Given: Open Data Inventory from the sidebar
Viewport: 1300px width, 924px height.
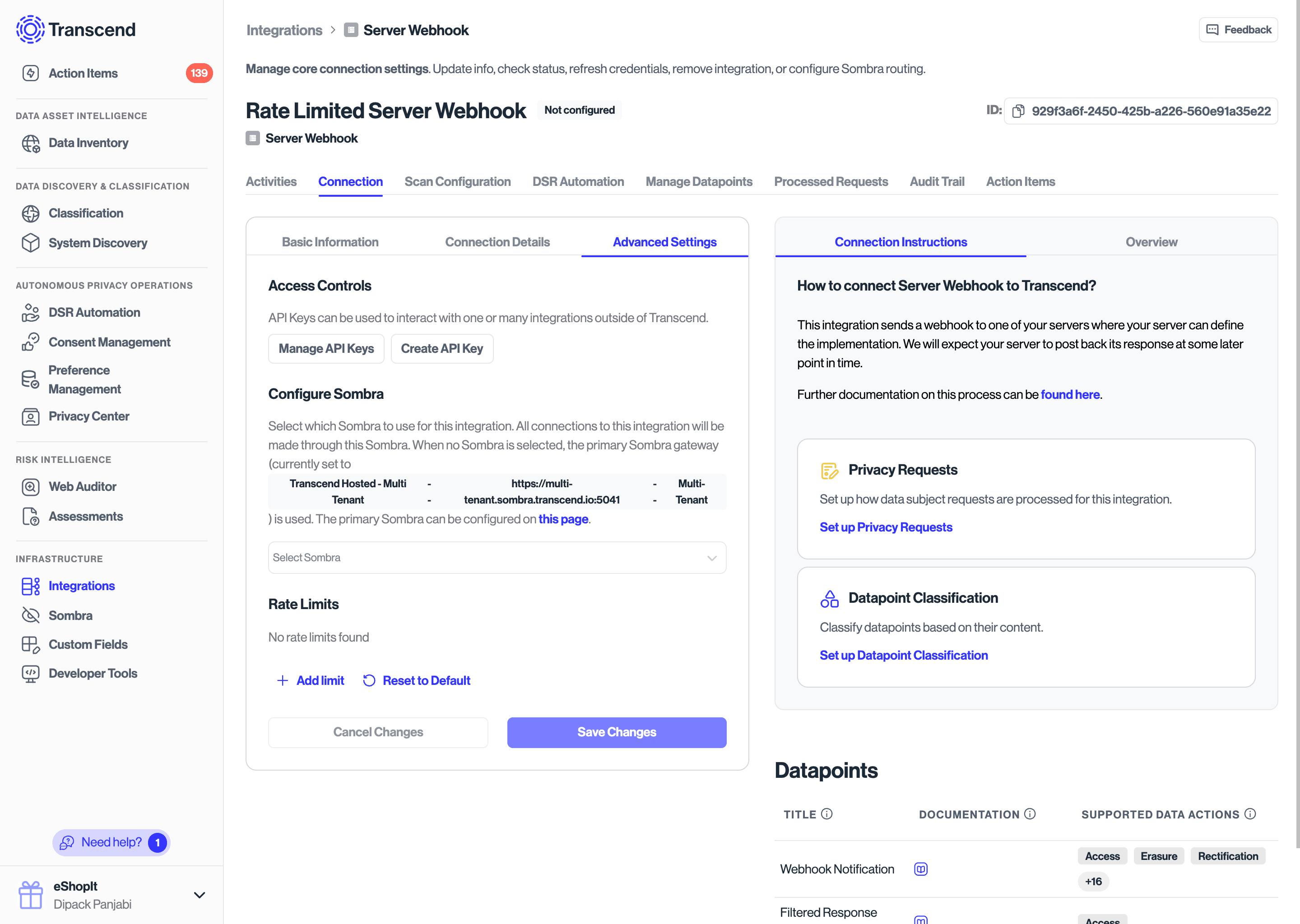Looking at the screenshot, I should [88, 143].
